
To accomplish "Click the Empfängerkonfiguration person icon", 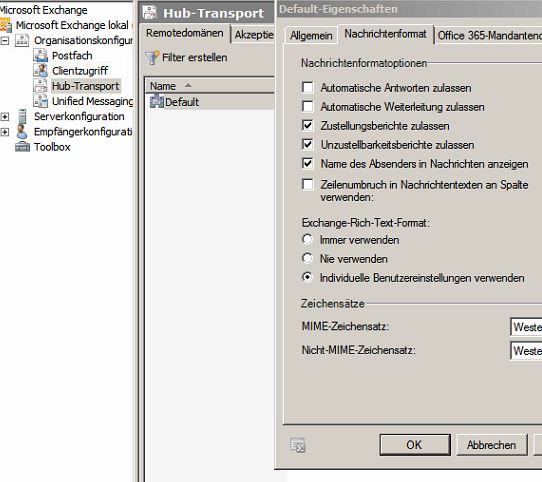I will 22,132.
